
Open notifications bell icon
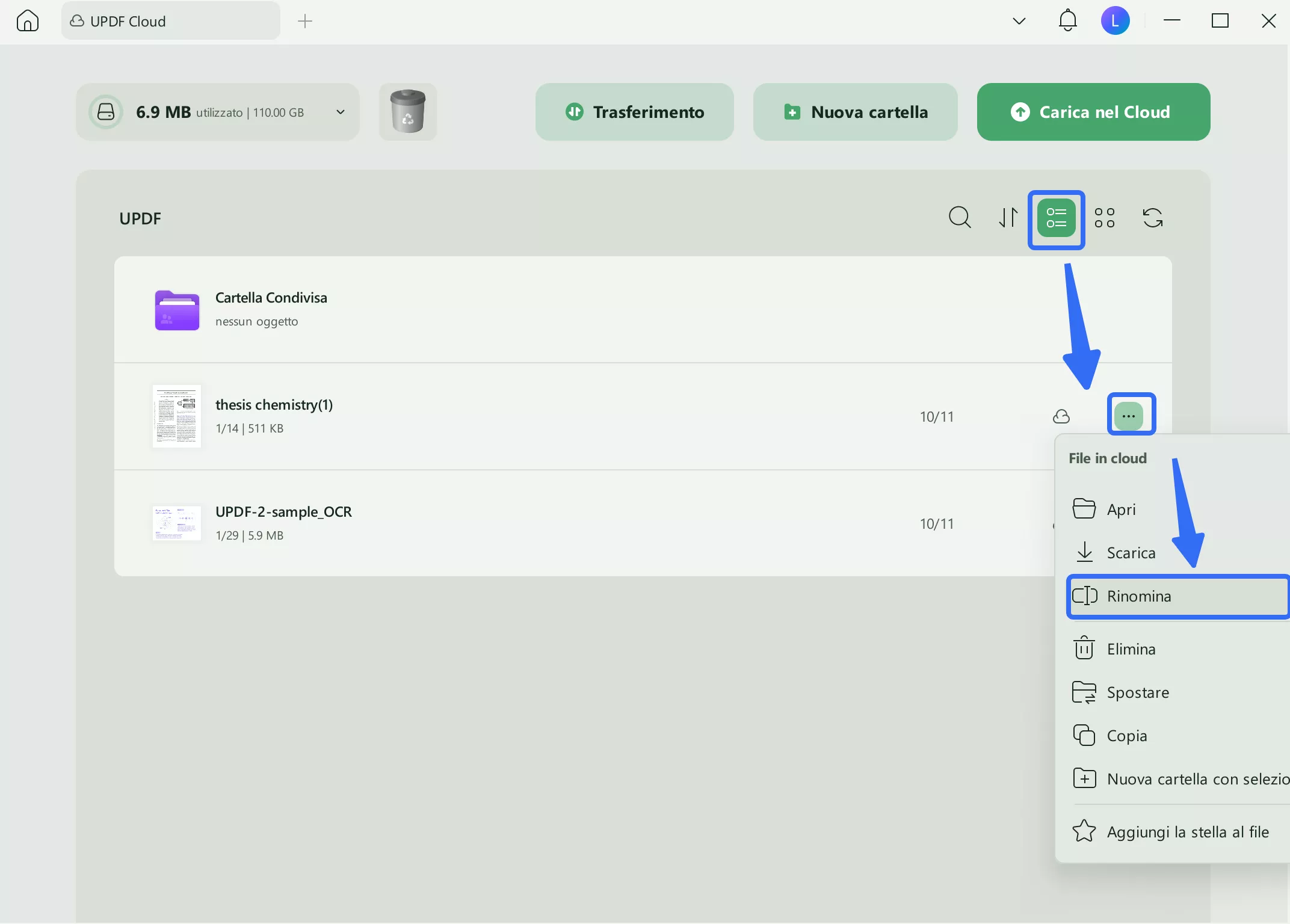click(x=1067, y=21)
